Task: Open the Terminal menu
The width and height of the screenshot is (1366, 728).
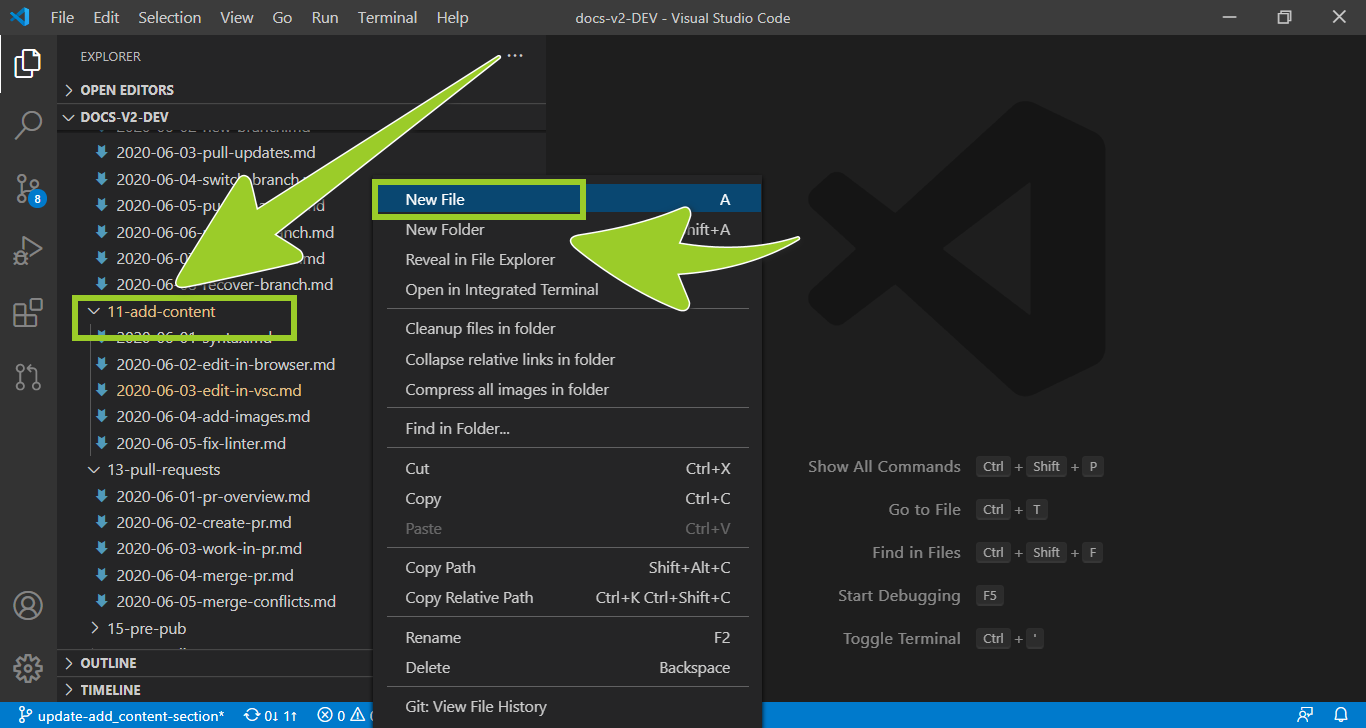Action: click(x=388, y=18)
